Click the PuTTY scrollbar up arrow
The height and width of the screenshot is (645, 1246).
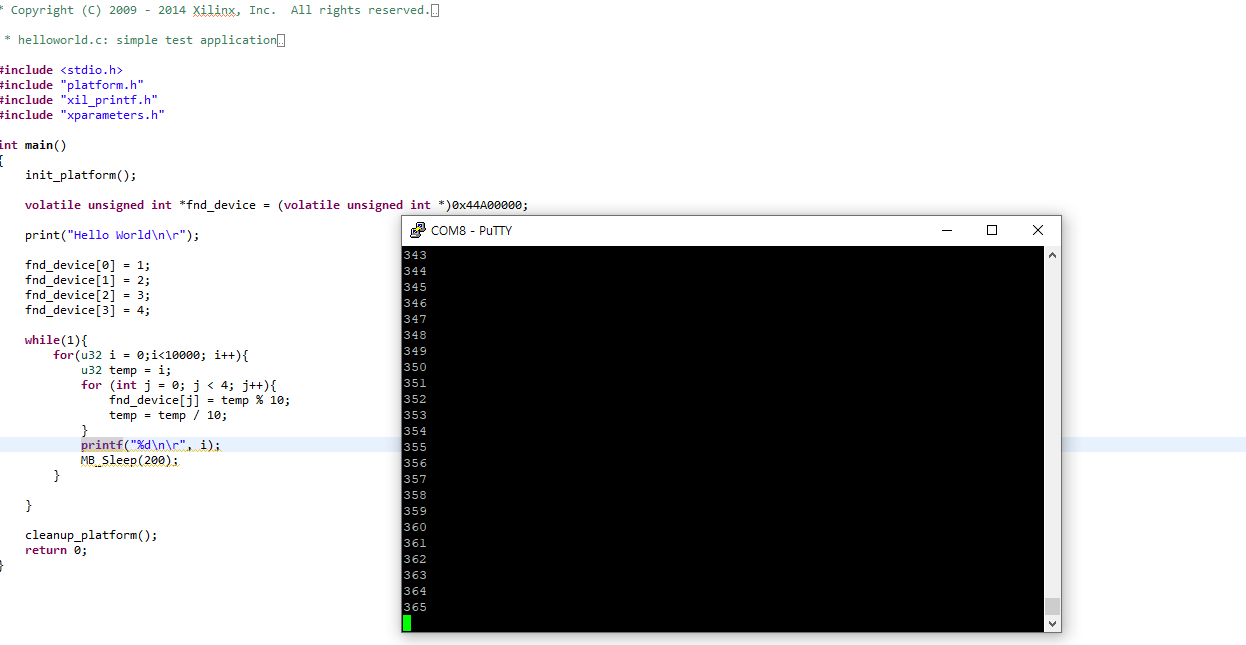coord(1052,255)
